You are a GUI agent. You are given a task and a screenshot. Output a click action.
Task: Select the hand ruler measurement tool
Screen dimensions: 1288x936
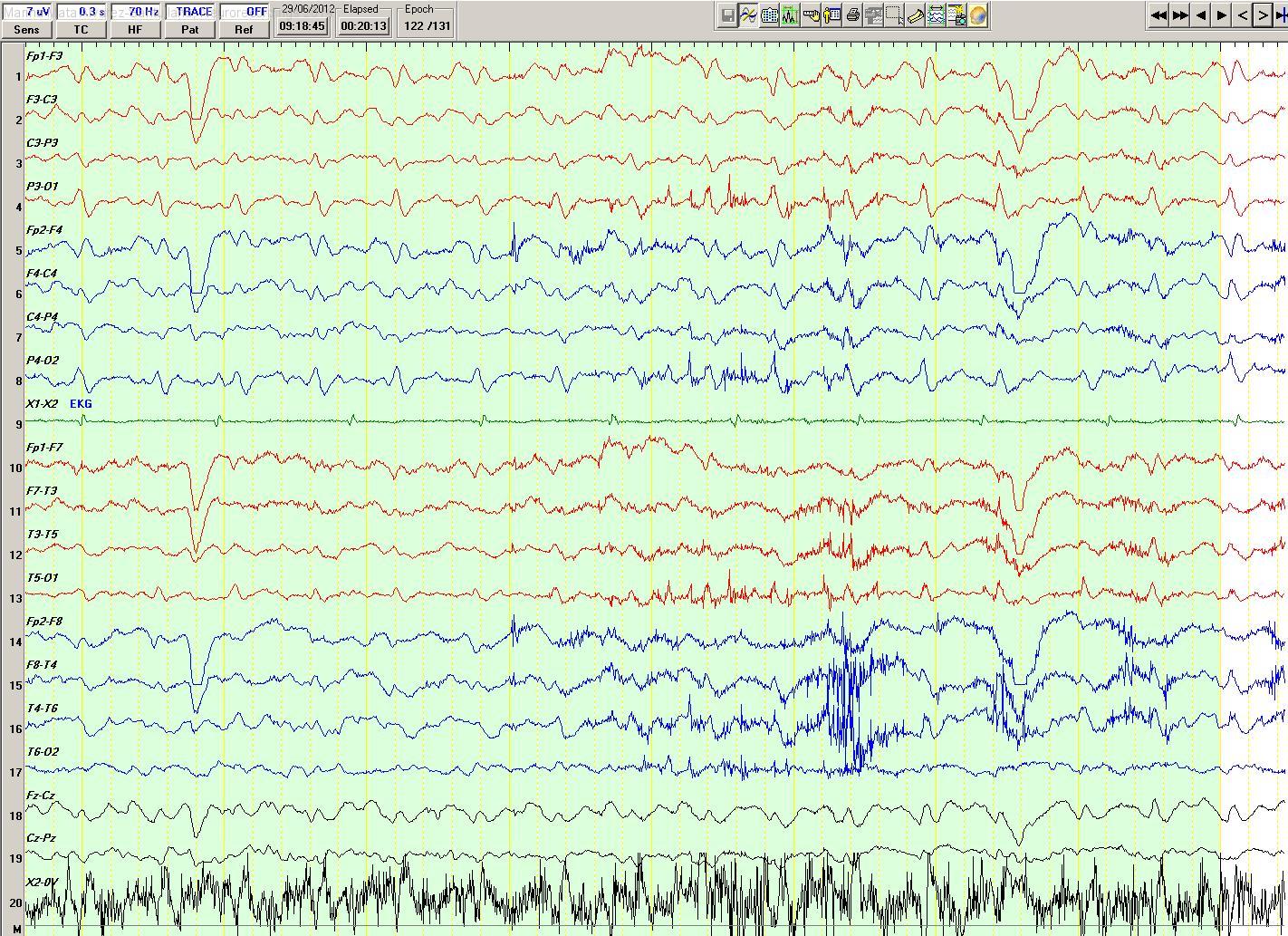812,15
